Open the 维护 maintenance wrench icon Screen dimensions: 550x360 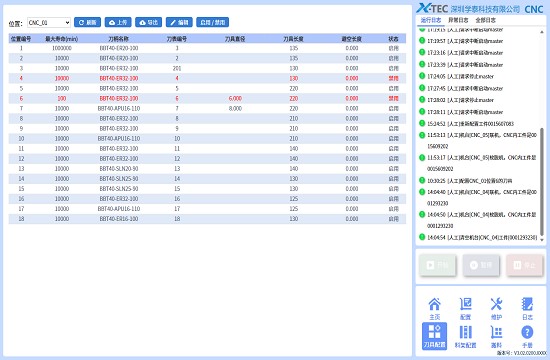[x=496, y=308]
